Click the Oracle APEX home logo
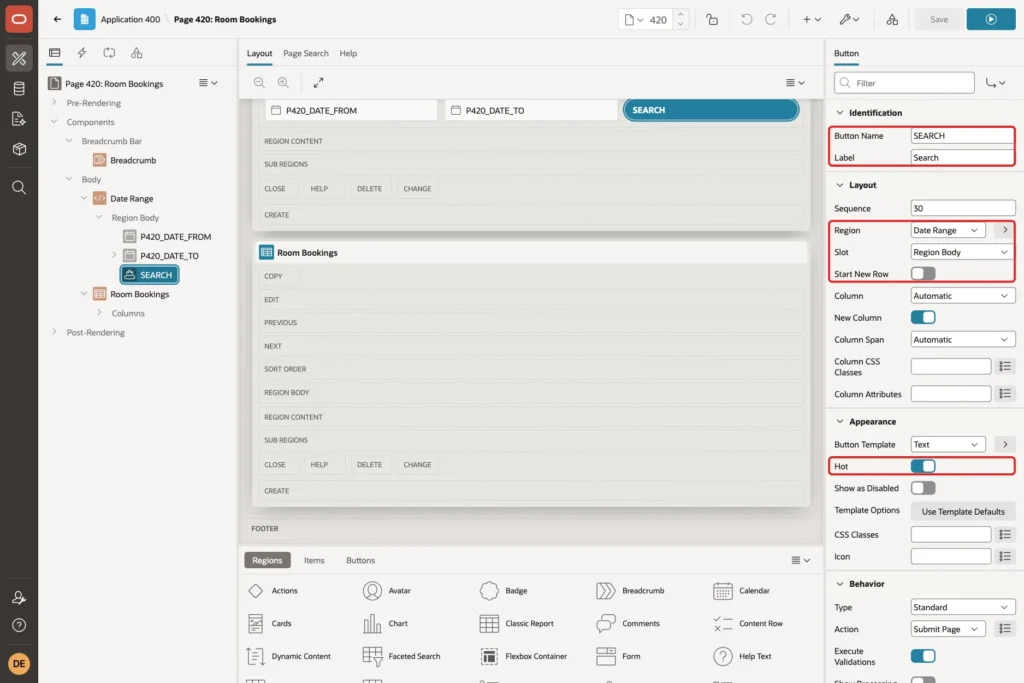The image size is (1024, 683). point(19,19)
